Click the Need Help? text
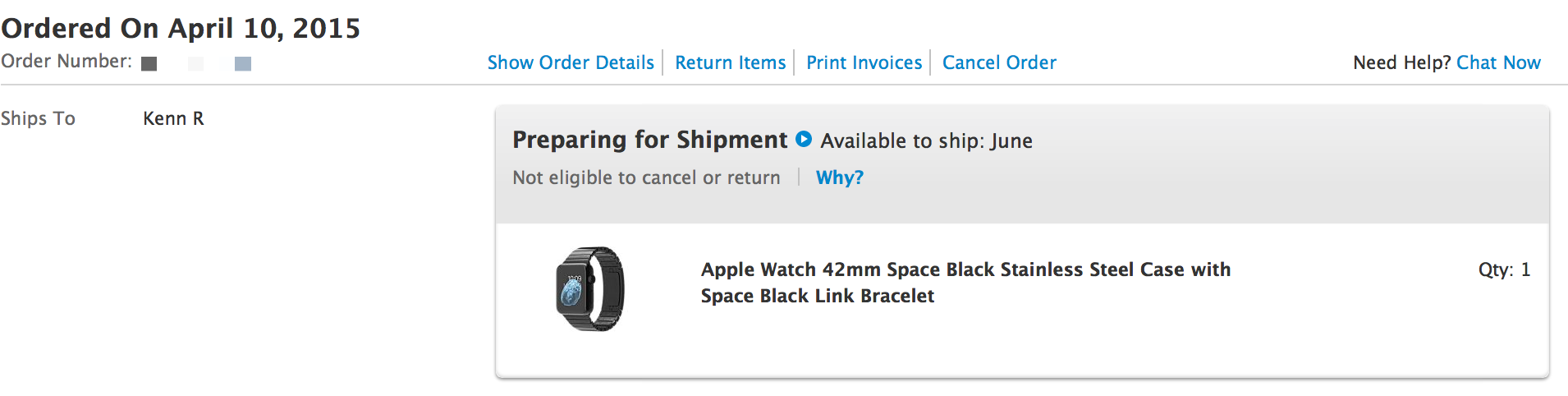Image resolution: width=1568 pixels, height=396 pixels. coord(1401,62)
